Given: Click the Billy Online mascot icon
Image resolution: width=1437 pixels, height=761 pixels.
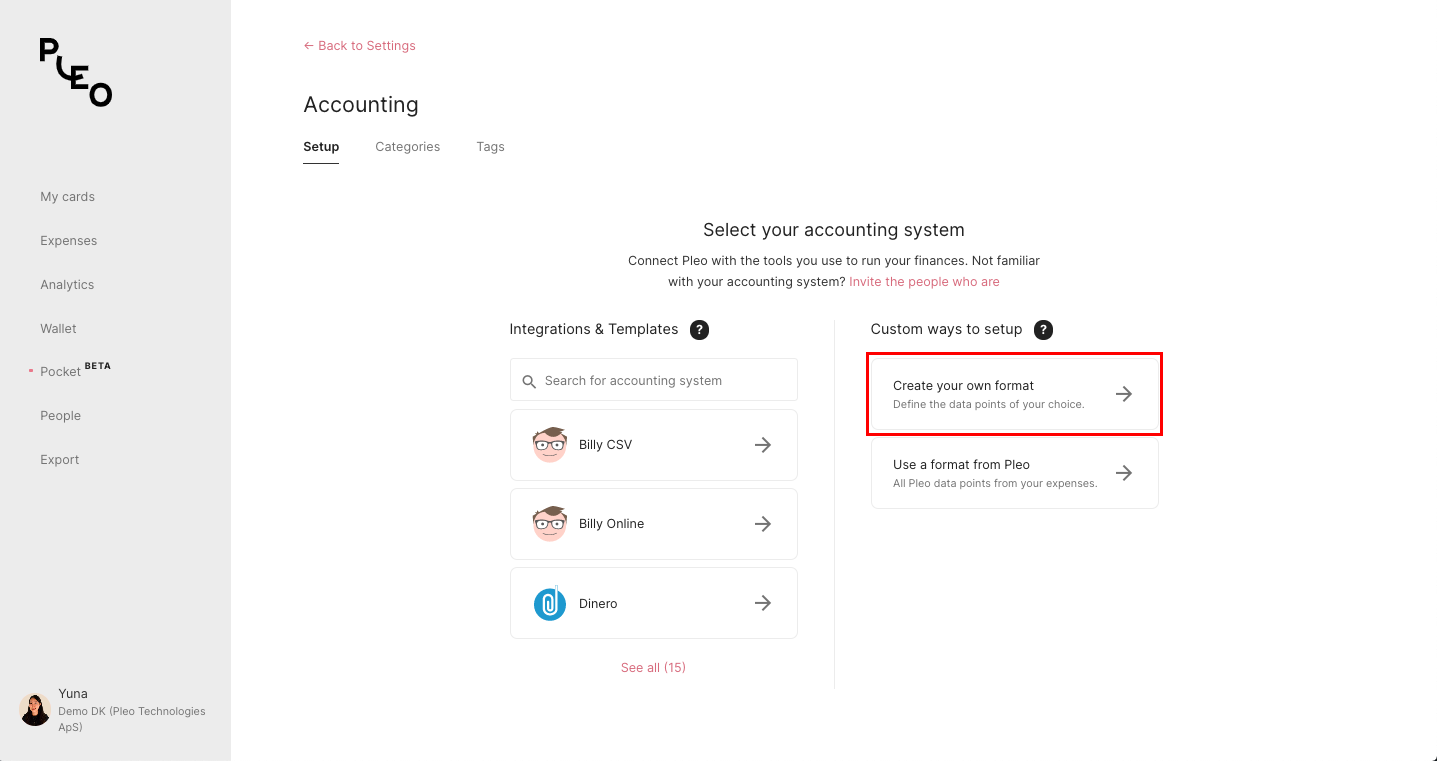Looking at the screenshot, I should [x=550, y=524].
